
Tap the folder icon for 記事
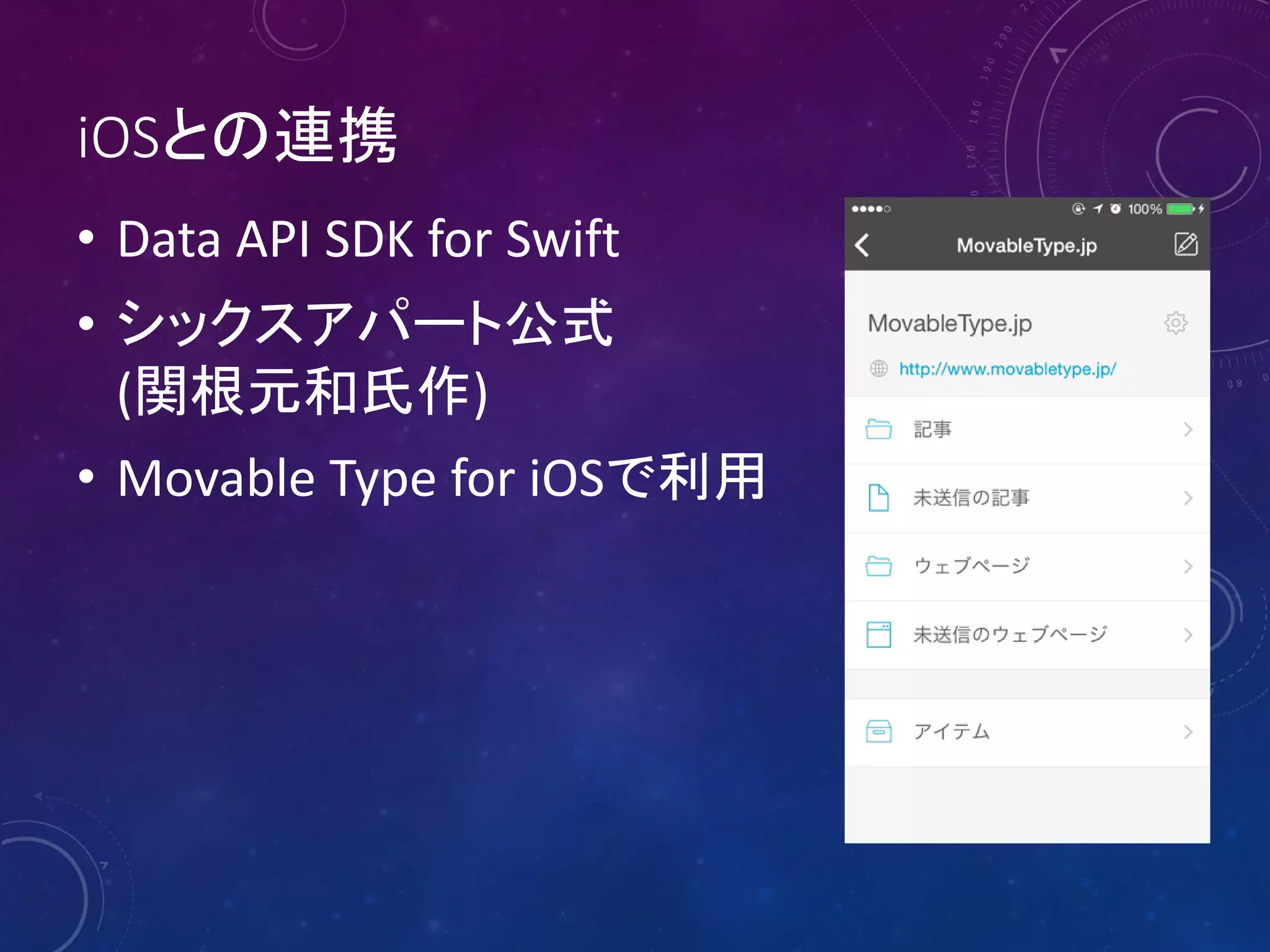[879, 429]
